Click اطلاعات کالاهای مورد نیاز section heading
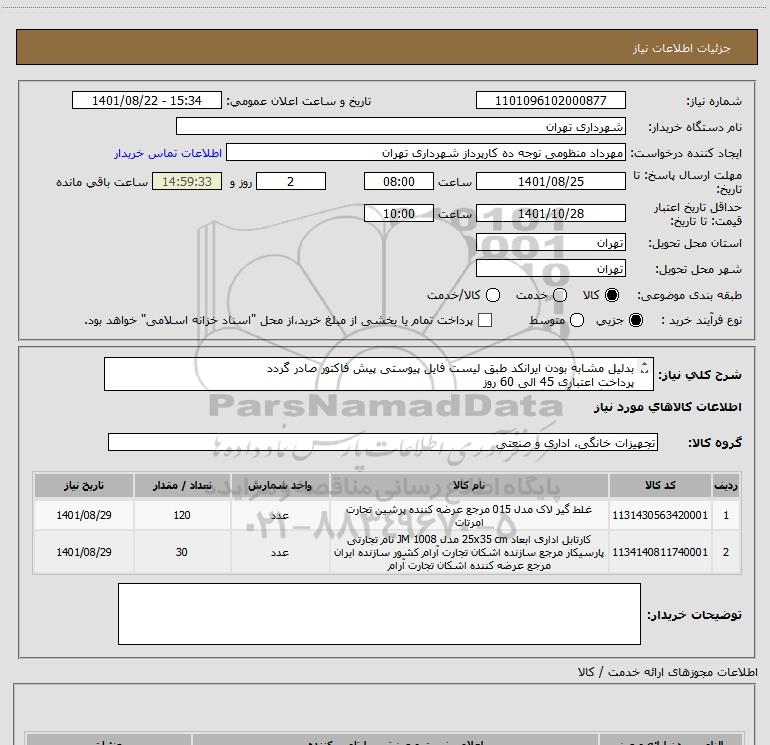Image resolution: width=770 pixels, height=745 pixels. 667,407
